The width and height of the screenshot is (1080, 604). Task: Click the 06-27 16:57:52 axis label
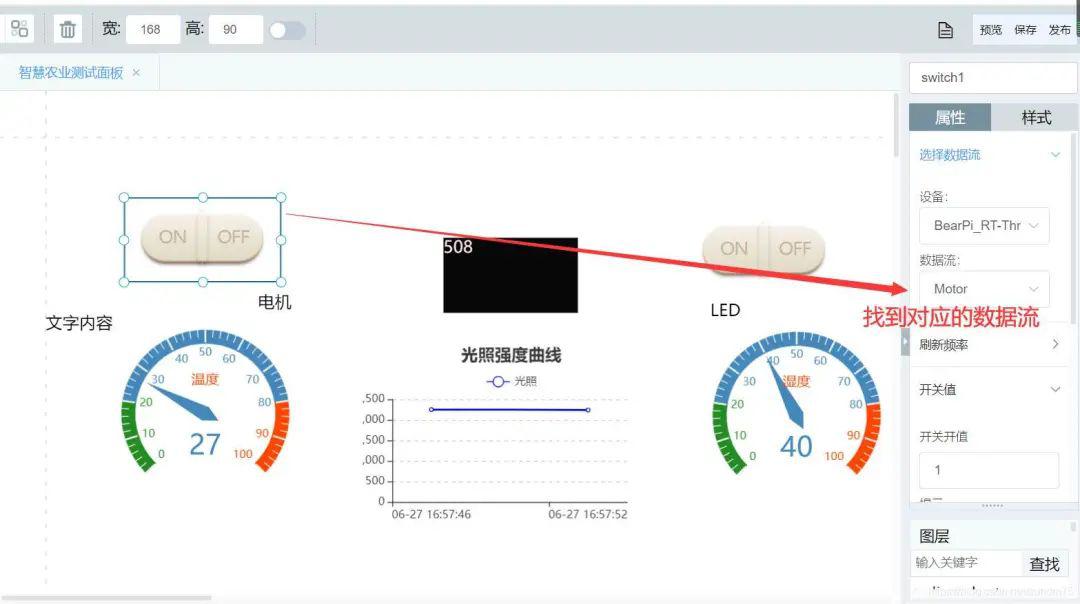588,514
